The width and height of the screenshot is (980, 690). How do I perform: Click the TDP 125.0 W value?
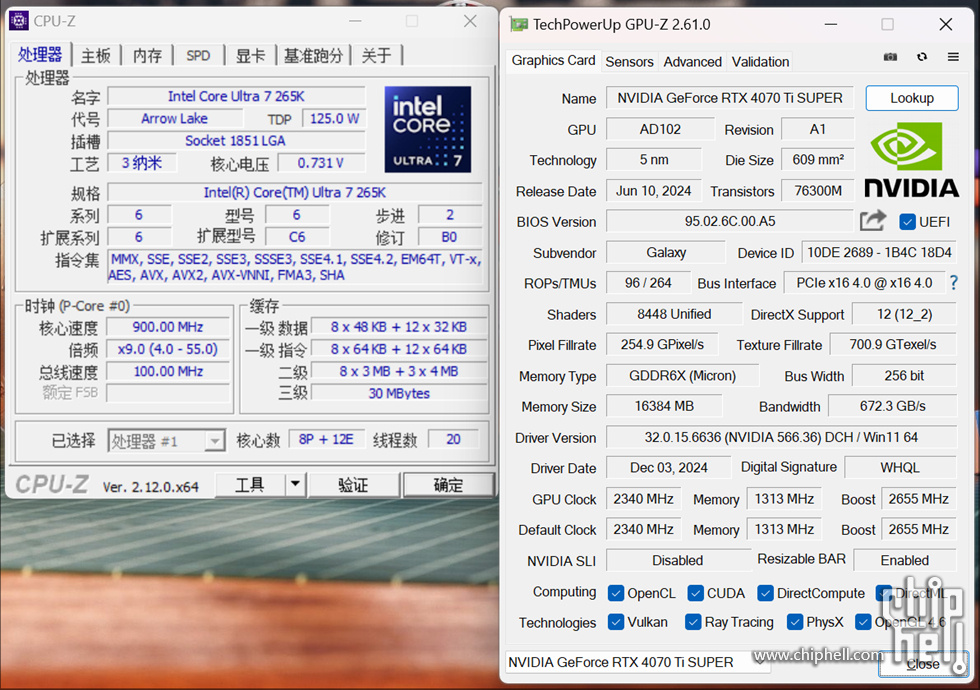[334, 118]
